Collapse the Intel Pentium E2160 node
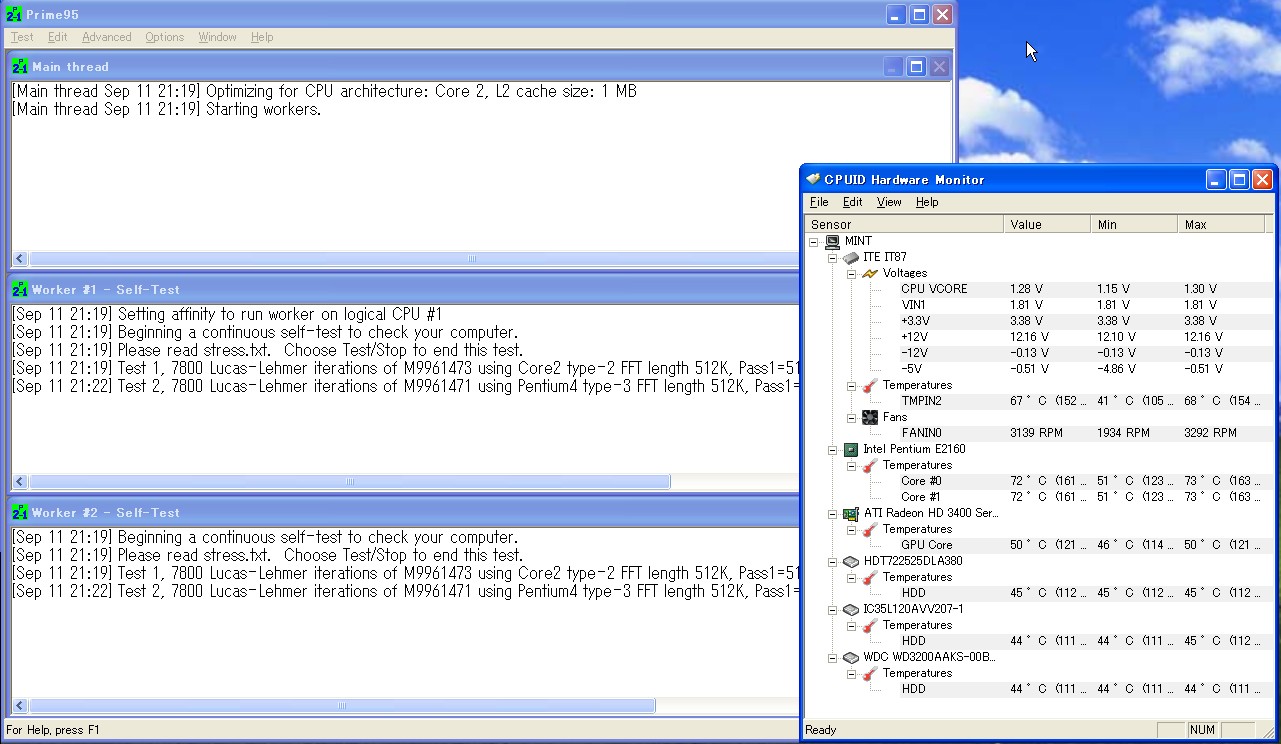Image resolution: width=1281 pixels, height=744 pixels. [832, 449]
